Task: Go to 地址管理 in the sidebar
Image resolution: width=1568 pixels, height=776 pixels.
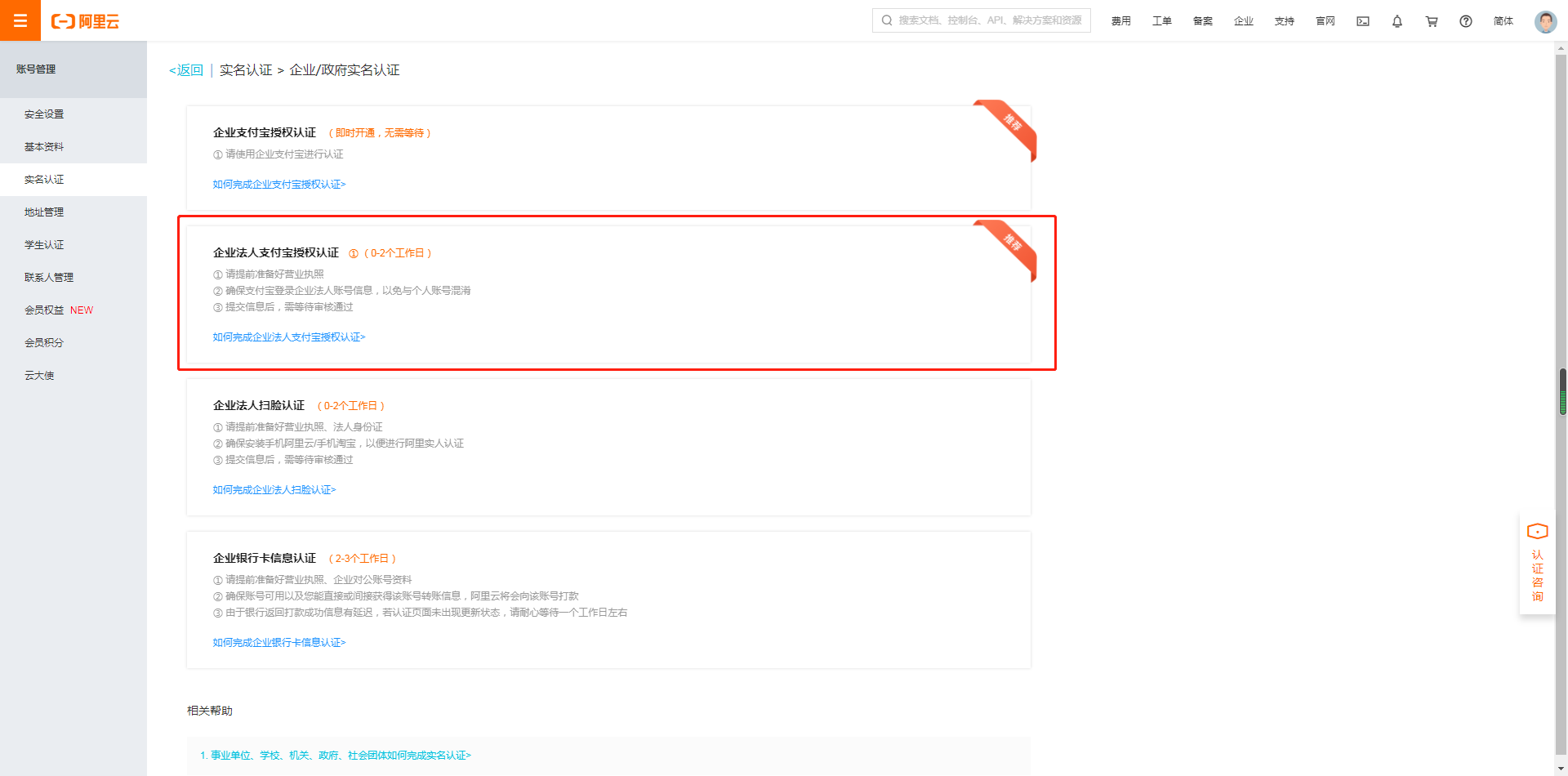Action: 73,212
